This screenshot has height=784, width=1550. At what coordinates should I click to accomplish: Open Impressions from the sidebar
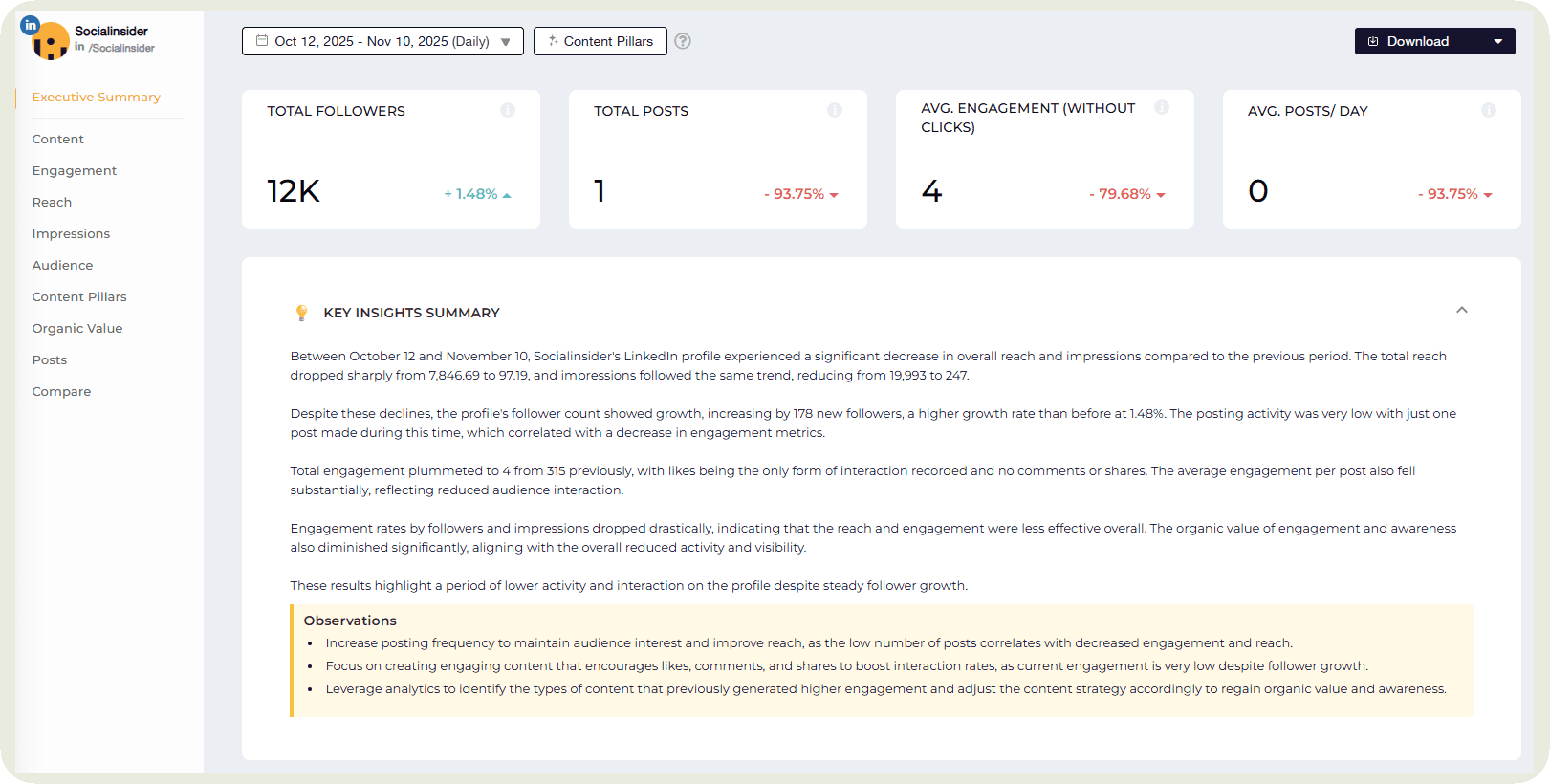[x=71, y=233]
